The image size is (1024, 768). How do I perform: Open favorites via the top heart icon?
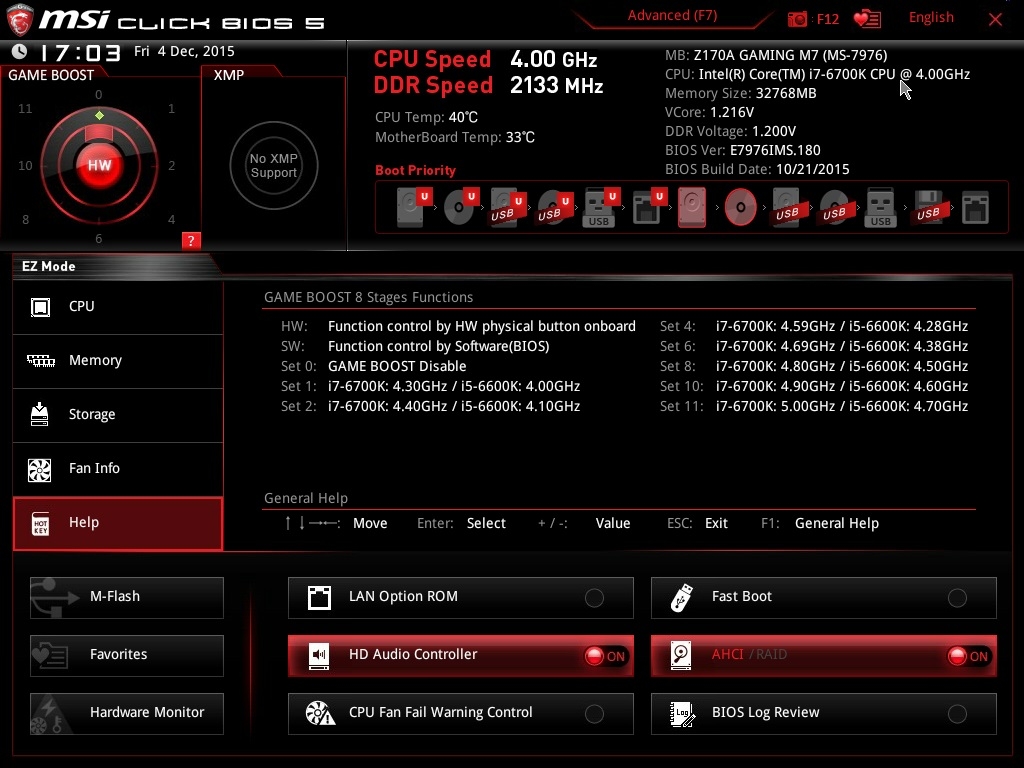(x=867, y=19)
